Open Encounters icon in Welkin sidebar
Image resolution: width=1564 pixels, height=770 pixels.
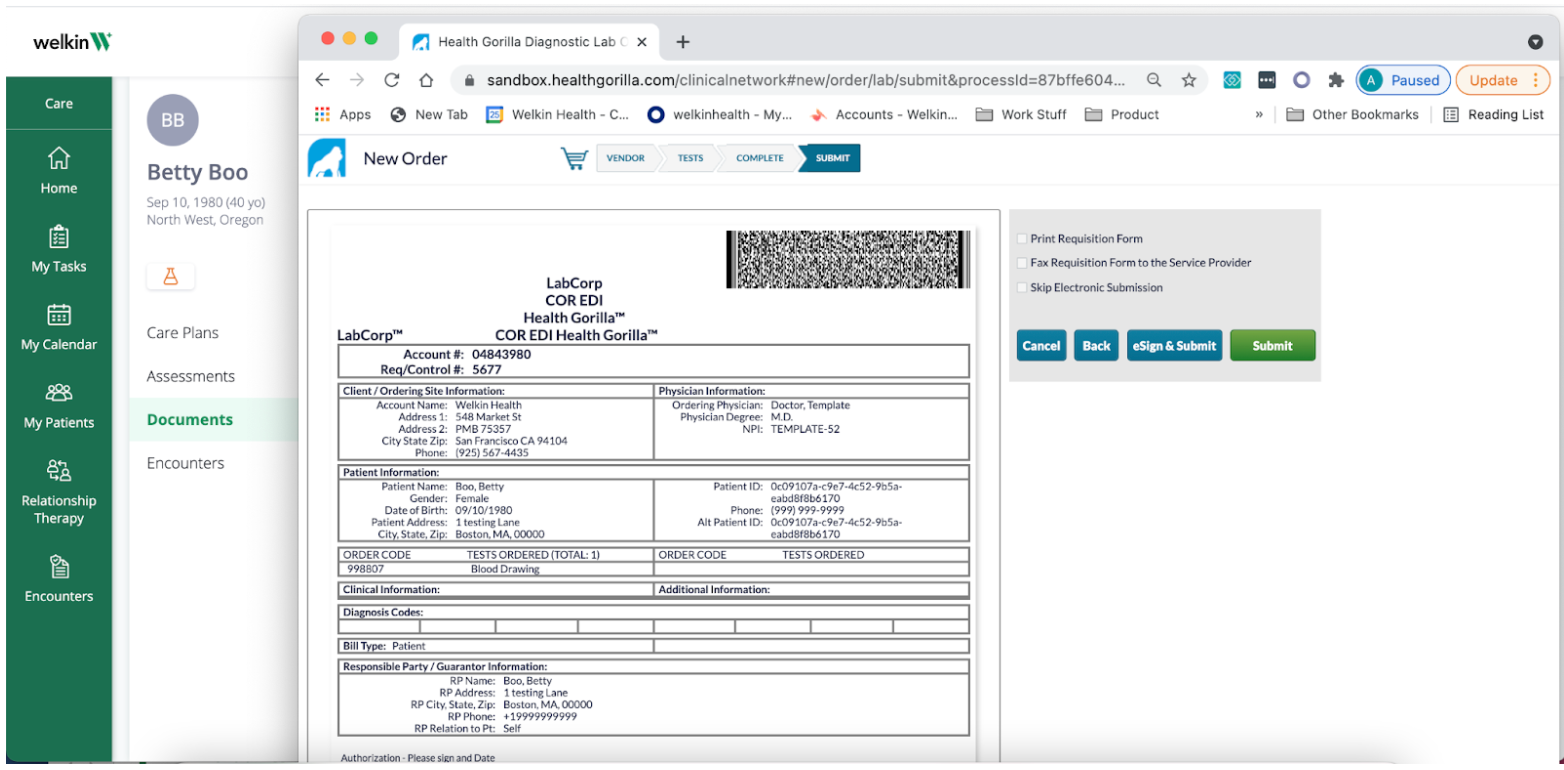(59, 578)
